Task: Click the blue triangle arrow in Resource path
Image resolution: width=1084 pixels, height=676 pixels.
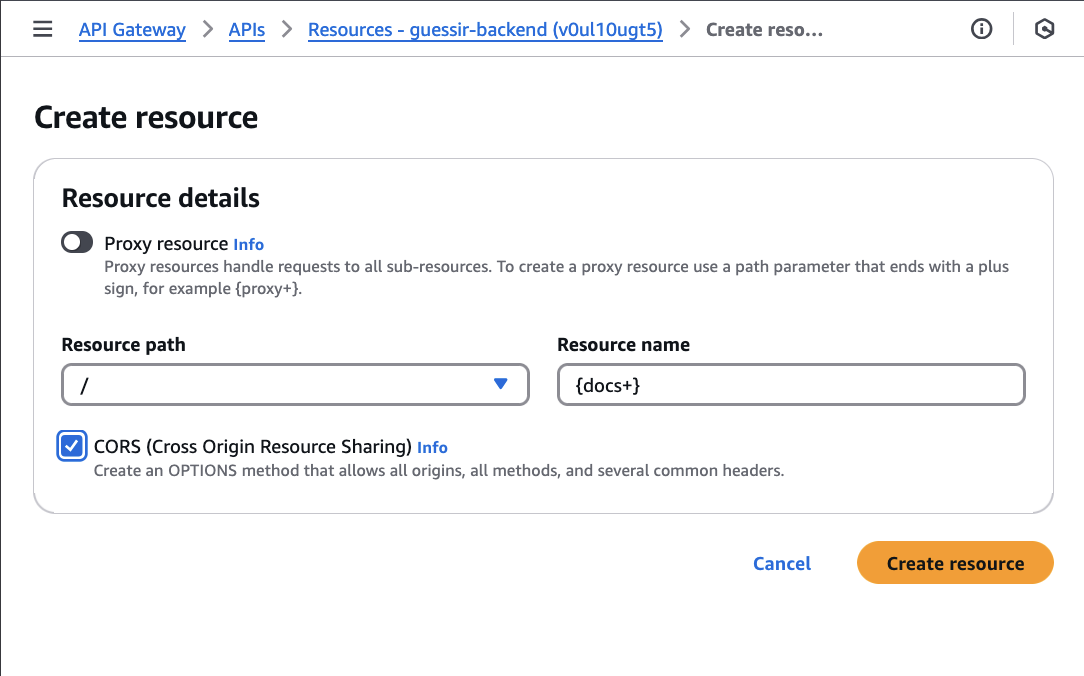Action: pyautogui.click(x=501, y=384)
